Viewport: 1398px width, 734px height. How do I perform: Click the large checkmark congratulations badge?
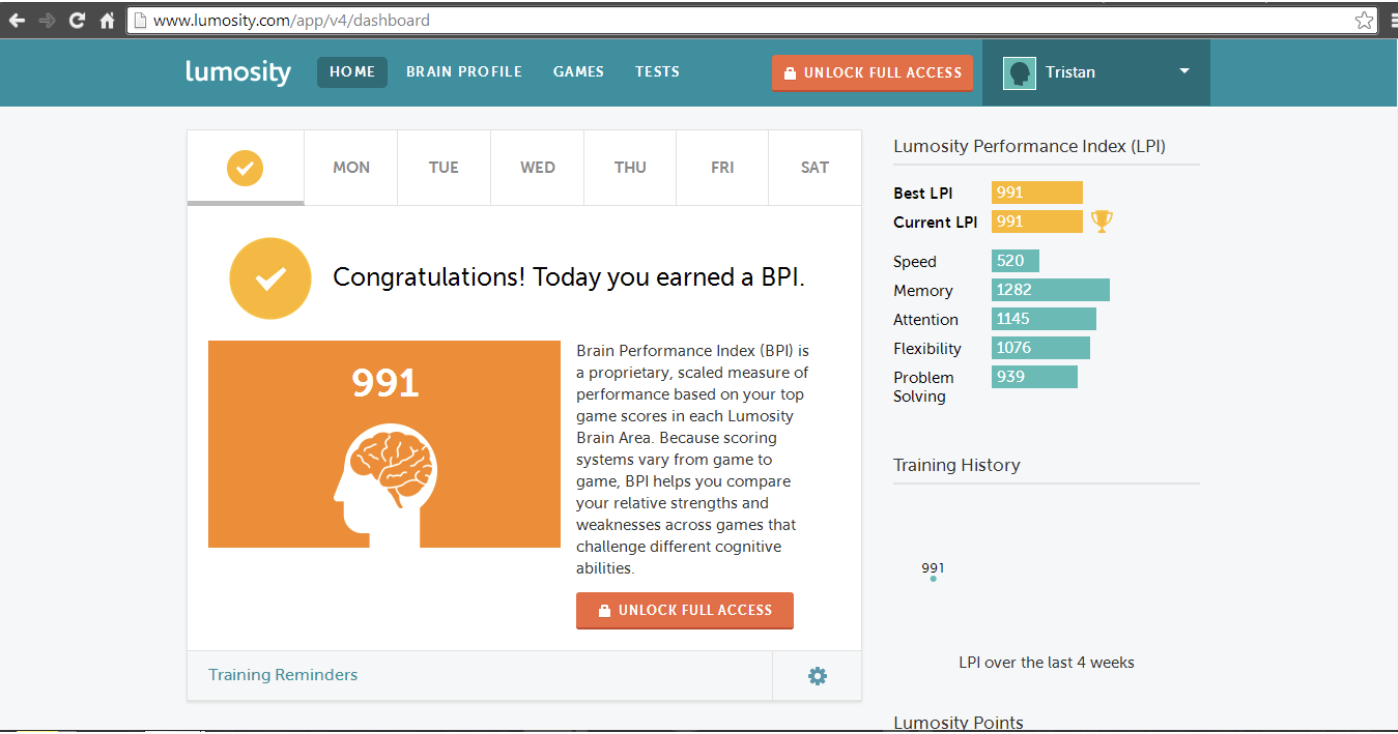270,278
